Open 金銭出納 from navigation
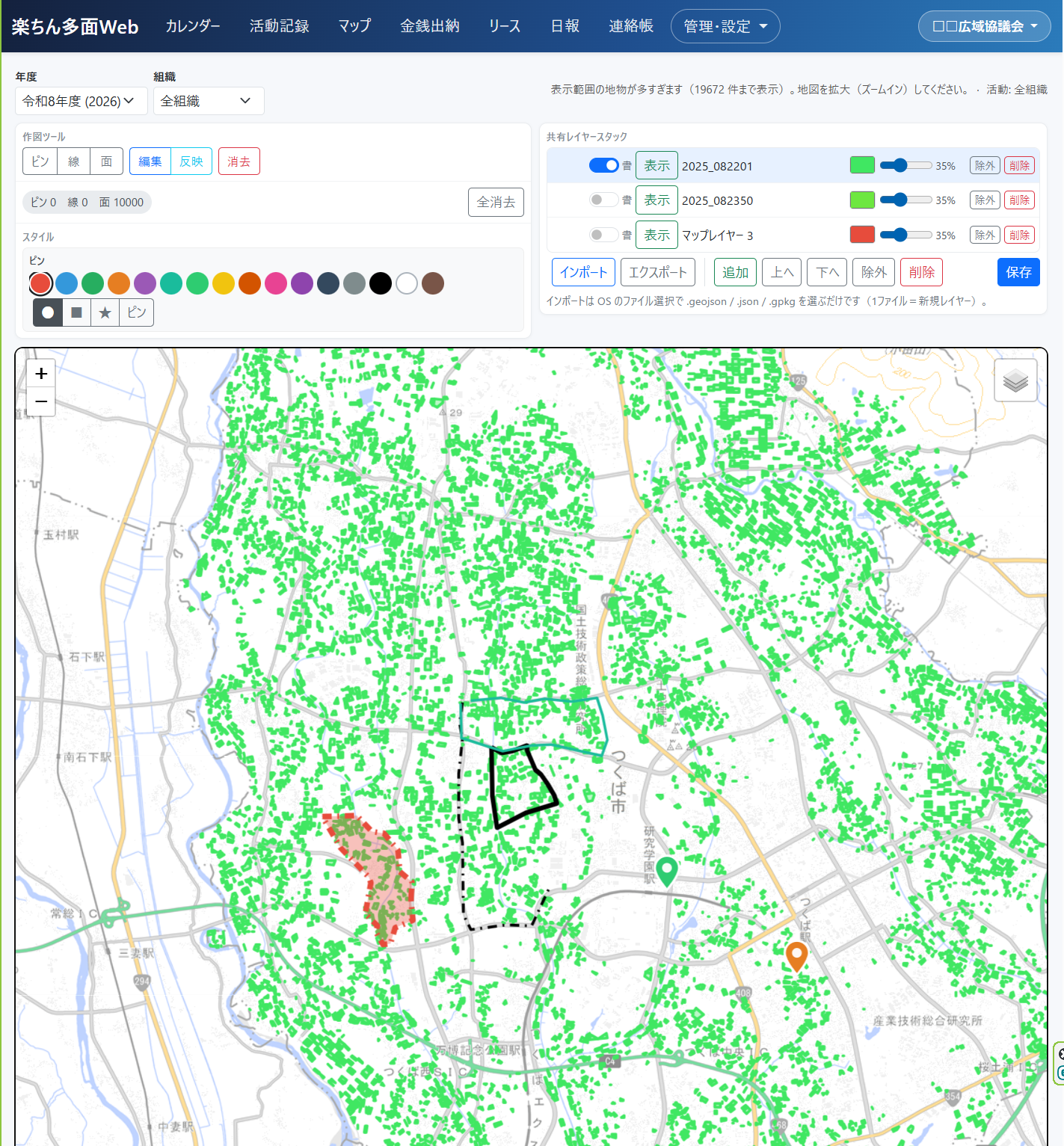Screen dimensions: 1064x1146 point(430,26)
